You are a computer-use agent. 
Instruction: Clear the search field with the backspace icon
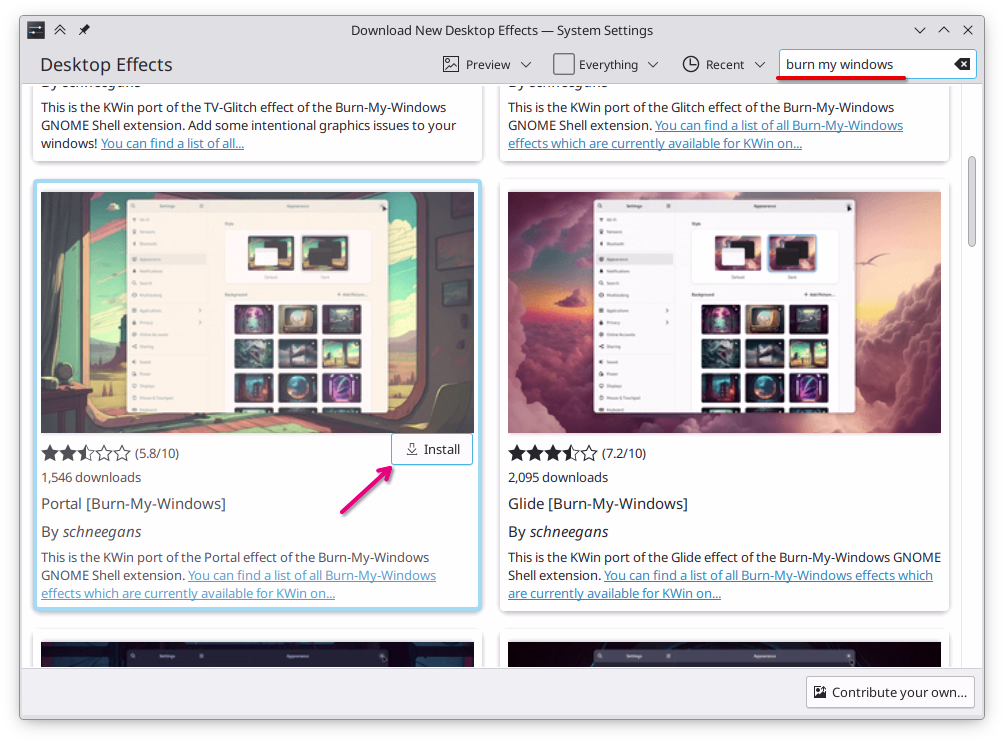[x=962, y=64]
